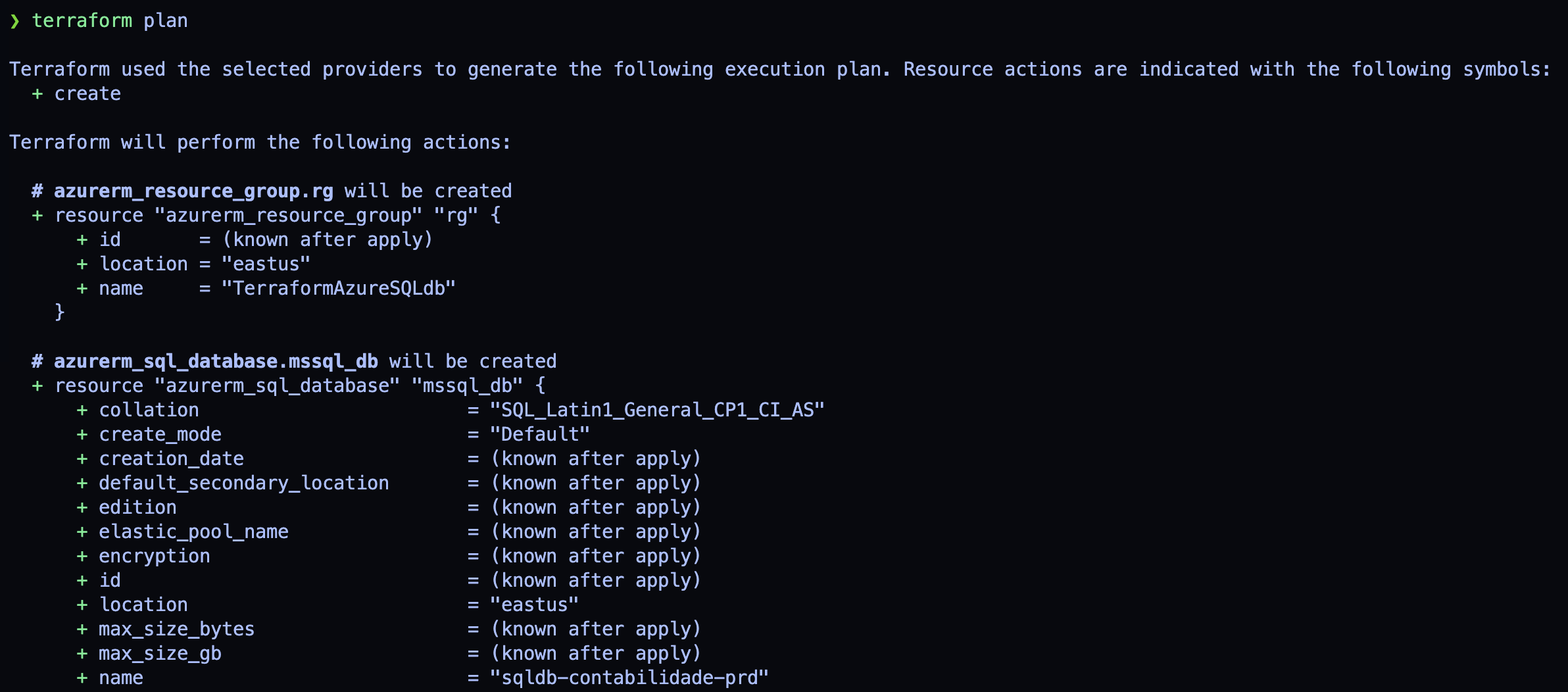Click the "sqldb-contabilidade-prd" name value
The height and width of the screenshot is (692, 1568).
629,678
